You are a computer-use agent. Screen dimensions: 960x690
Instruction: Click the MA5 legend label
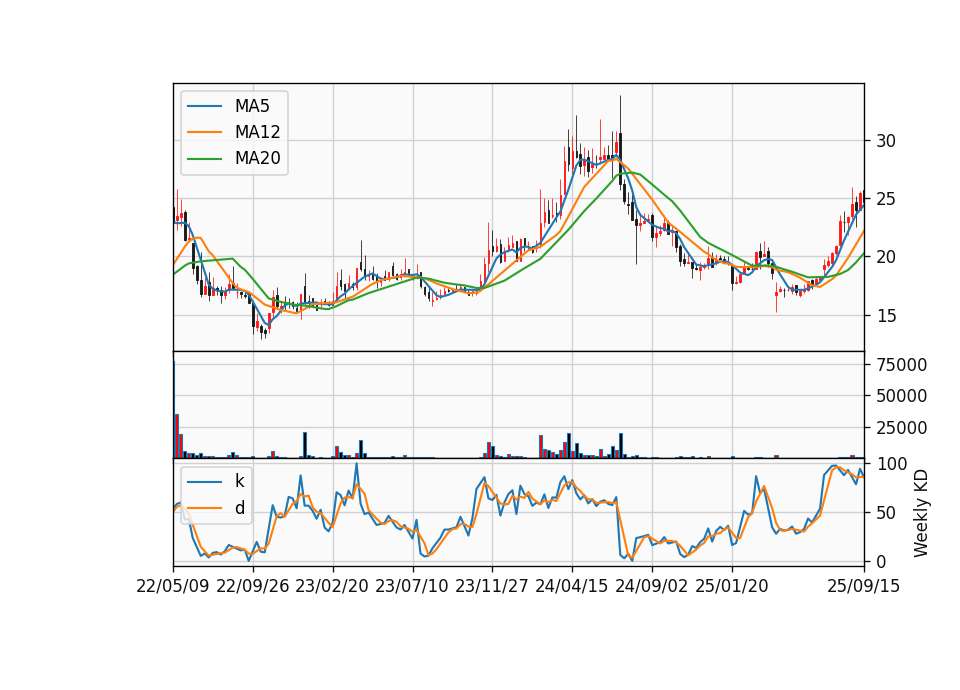pos(252,106)
